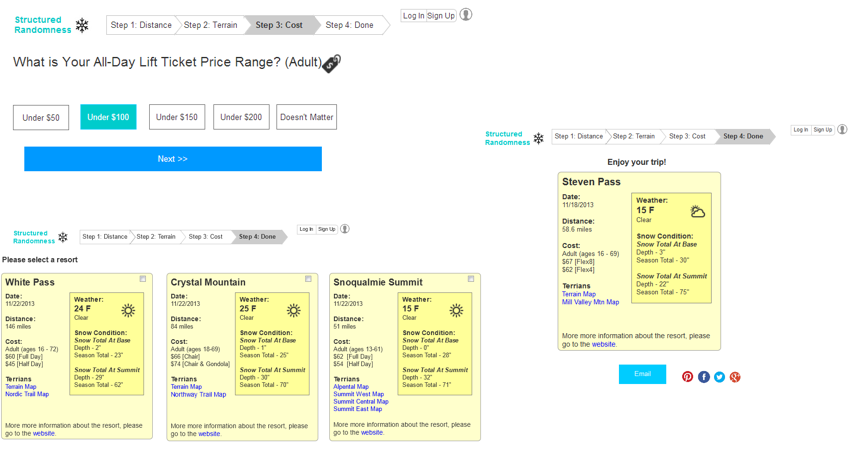This screenshot has height=449, width=848.
Task: Open Step 2: Terrain in resort selection header
Action: point(156,236)
